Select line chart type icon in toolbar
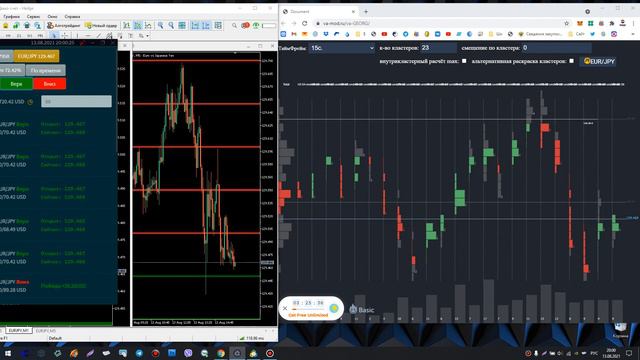This screenshot has width=640, height=360. pyautogui.click(x=148, y=25)
